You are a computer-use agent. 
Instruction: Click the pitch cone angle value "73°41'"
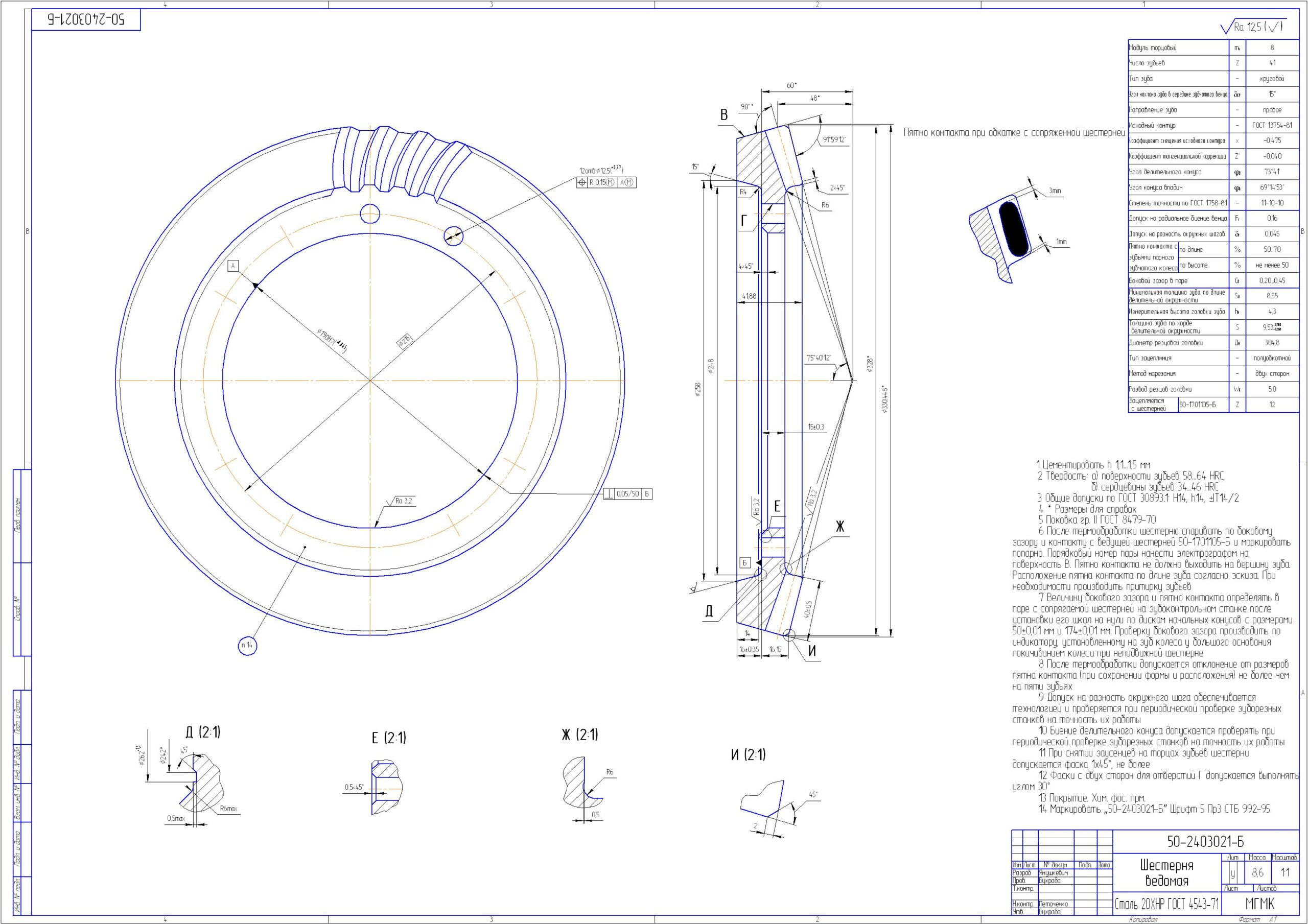coord(1272,172)
